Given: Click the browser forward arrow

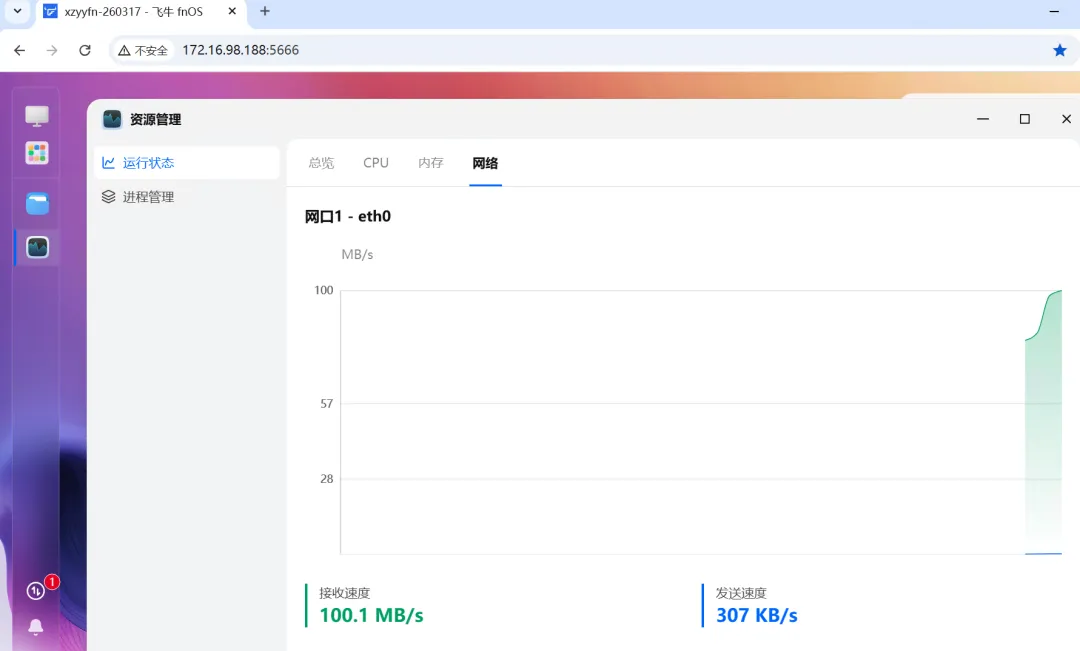Looking at the screenshot, I should pos(52,50).
